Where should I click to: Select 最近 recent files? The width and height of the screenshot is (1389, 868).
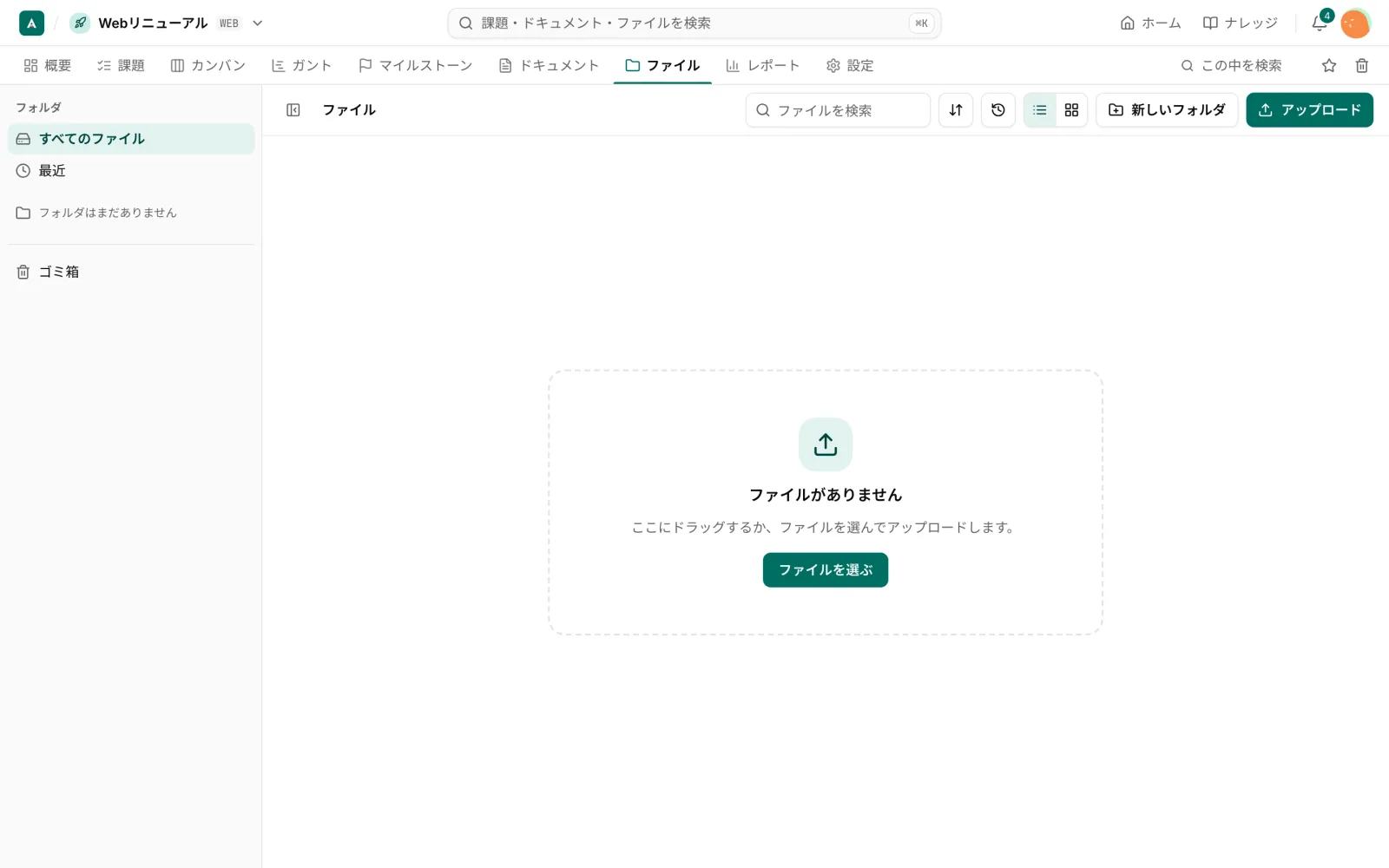(x=131, y=171)
